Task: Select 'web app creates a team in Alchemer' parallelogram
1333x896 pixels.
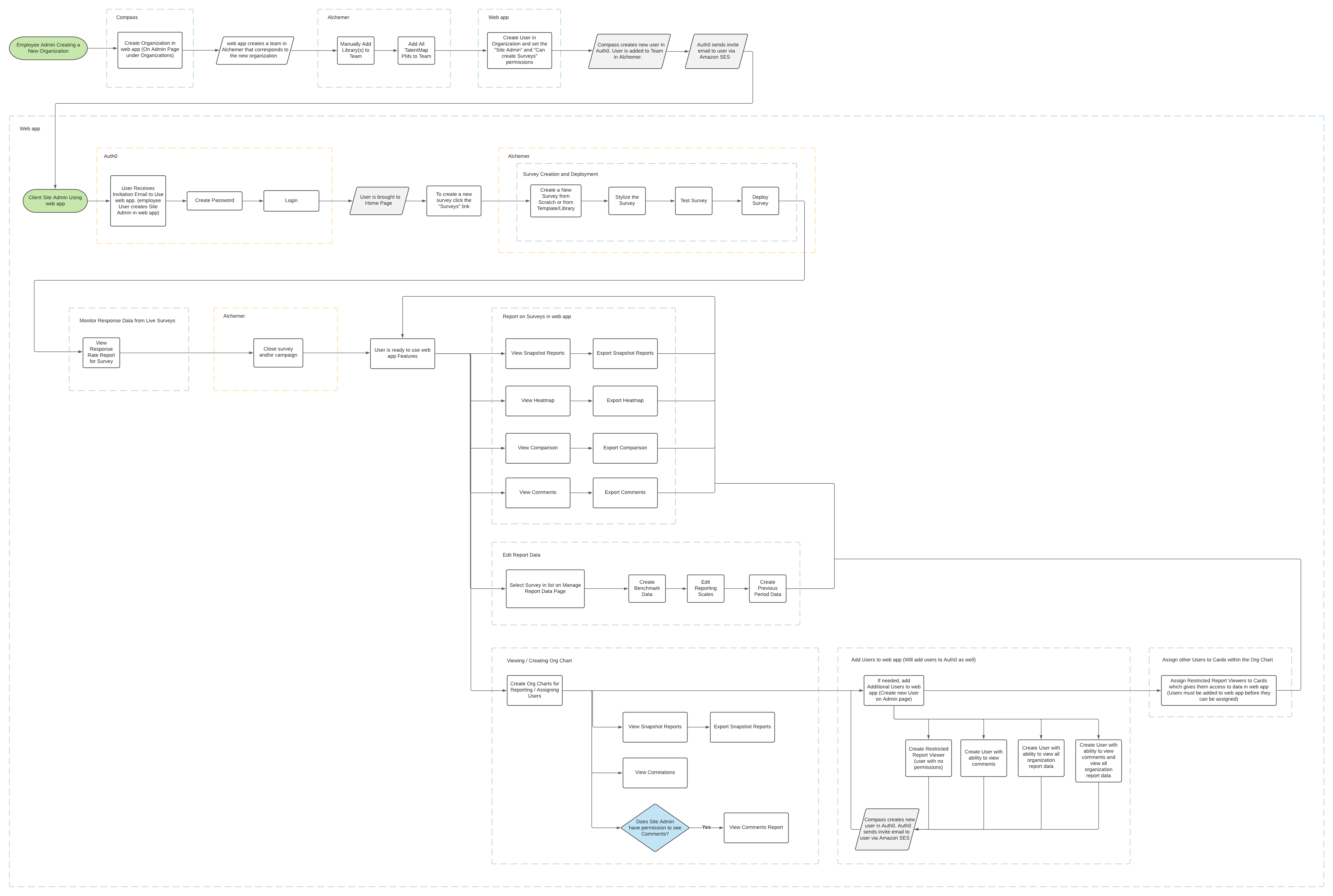Action: tap(255, 50)
